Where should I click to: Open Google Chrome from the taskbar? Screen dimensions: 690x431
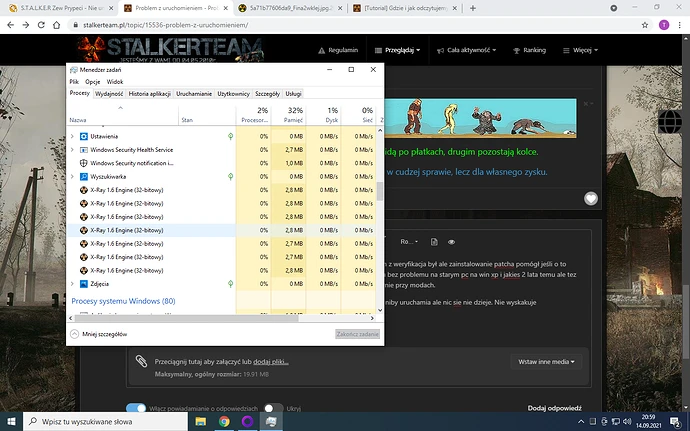224,422
